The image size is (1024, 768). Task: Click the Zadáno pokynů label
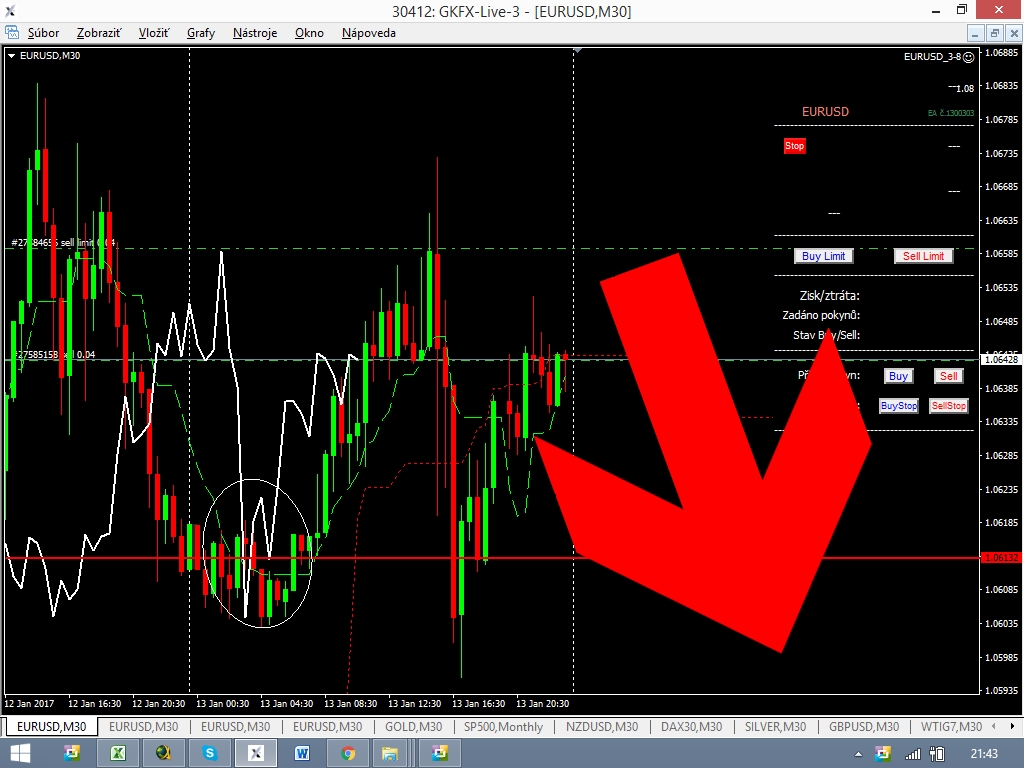coord(821,315)
